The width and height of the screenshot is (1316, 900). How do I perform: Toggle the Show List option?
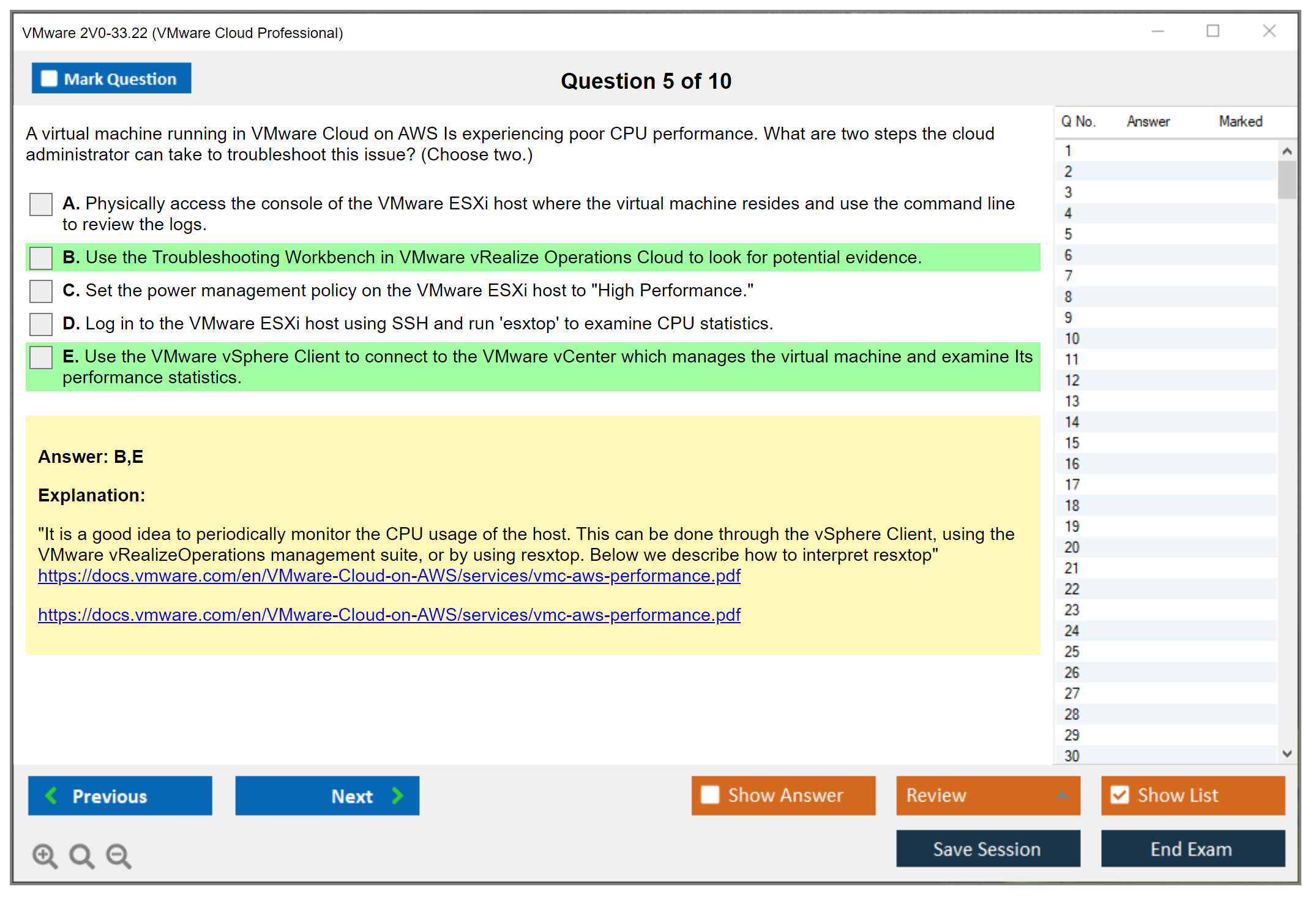pyautogui.click(x=1120, y=795)
